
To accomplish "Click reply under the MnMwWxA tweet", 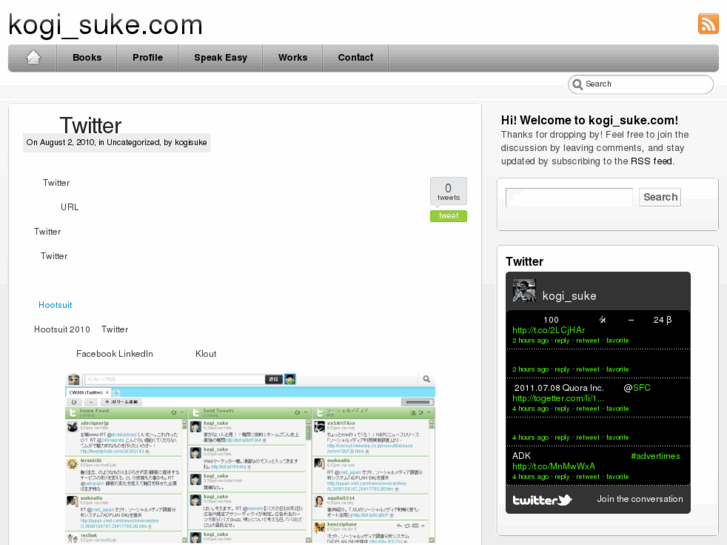I will [562, 477].
